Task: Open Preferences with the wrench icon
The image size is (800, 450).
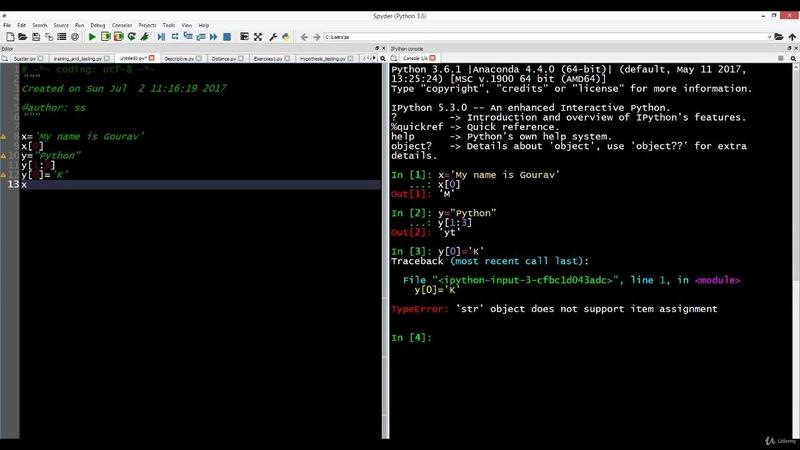Action: coord(273,37)
